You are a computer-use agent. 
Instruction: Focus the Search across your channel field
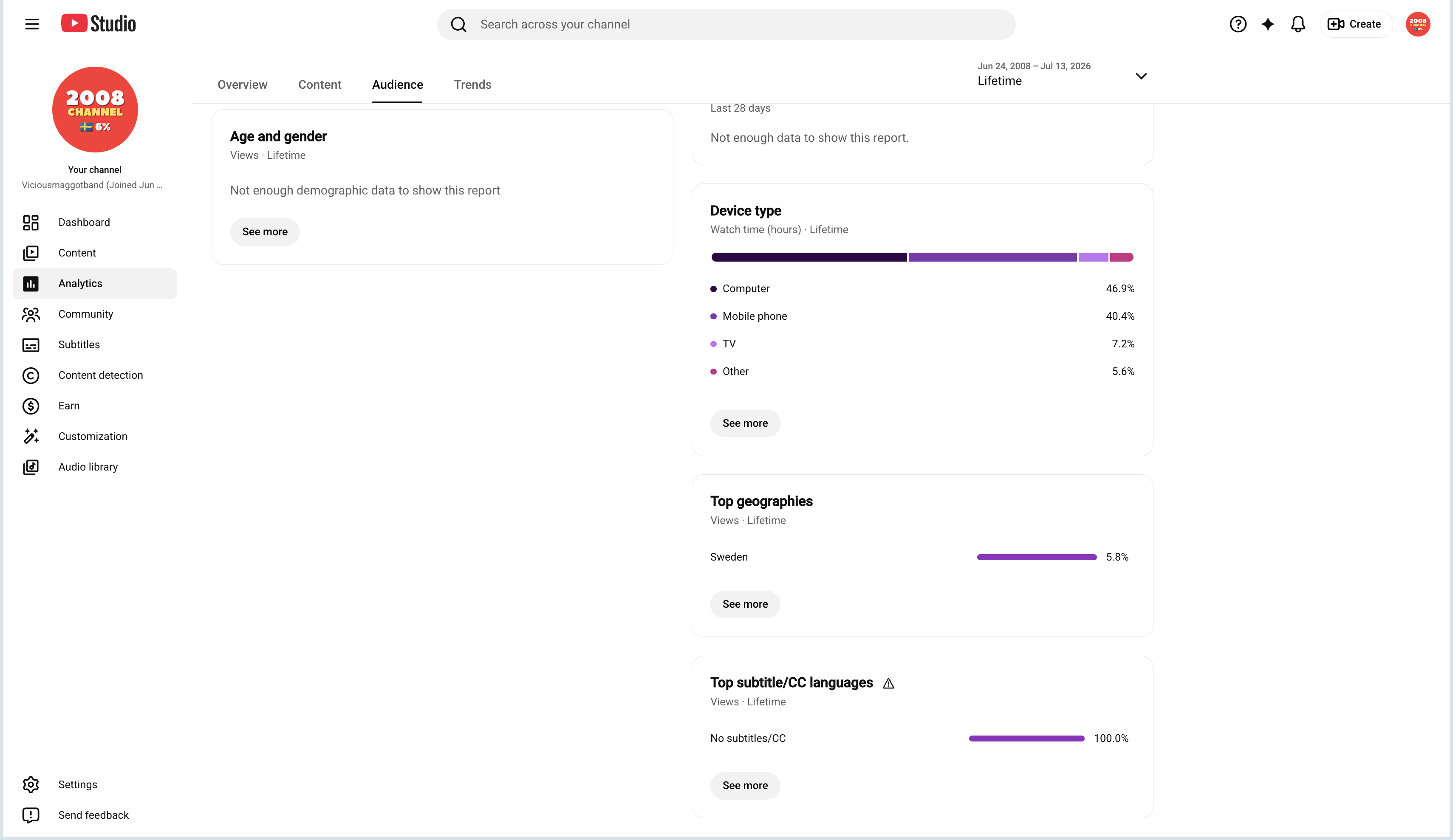(726, 24)
